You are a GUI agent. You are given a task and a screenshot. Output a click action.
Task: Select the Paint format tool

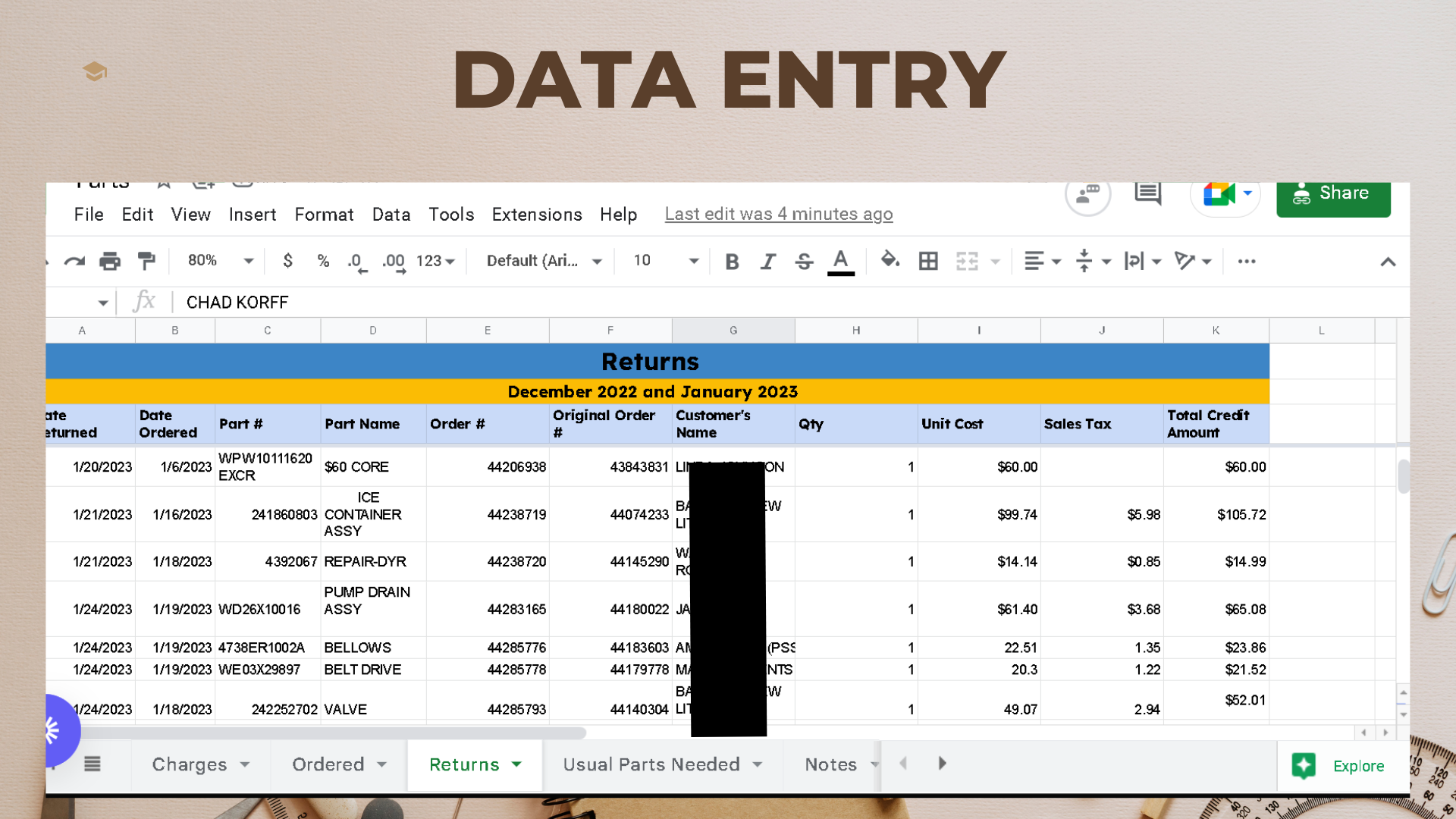click(x=146, y=261)
